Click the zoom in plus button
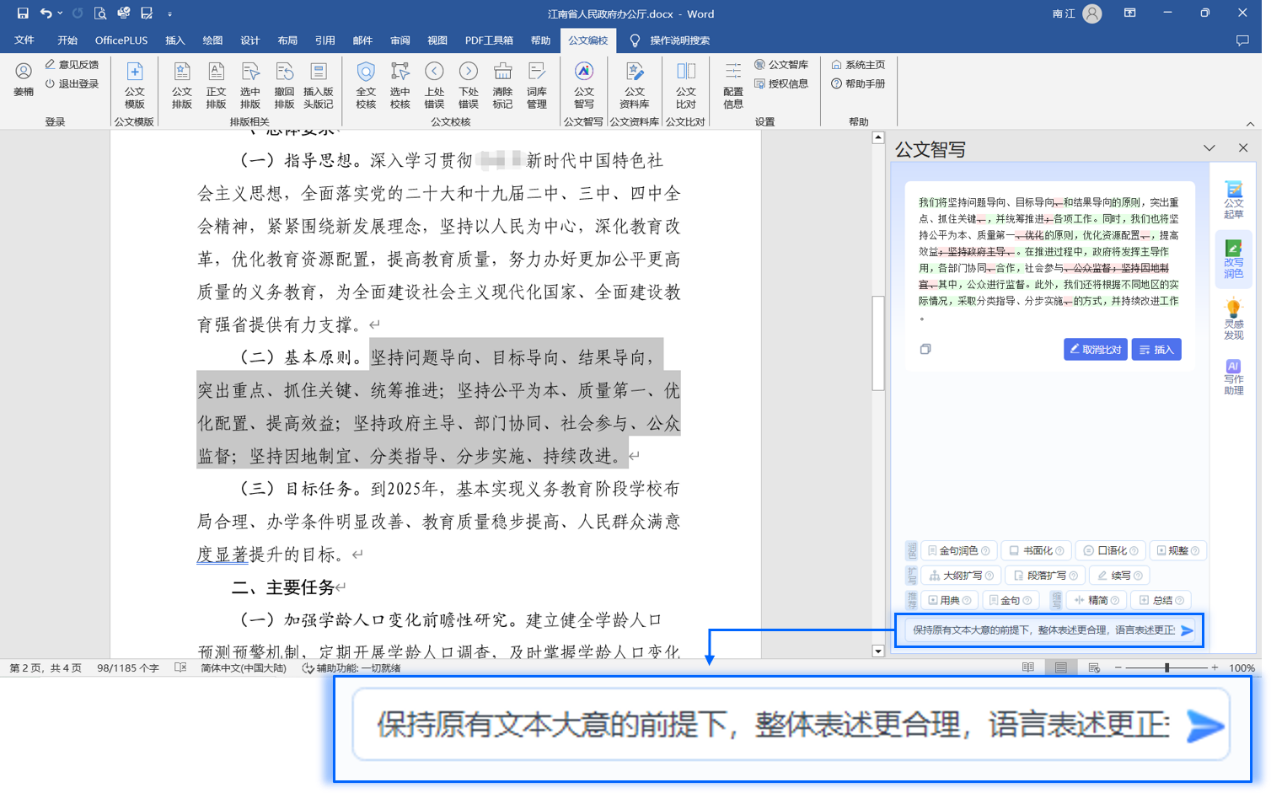 [1215, 668]
